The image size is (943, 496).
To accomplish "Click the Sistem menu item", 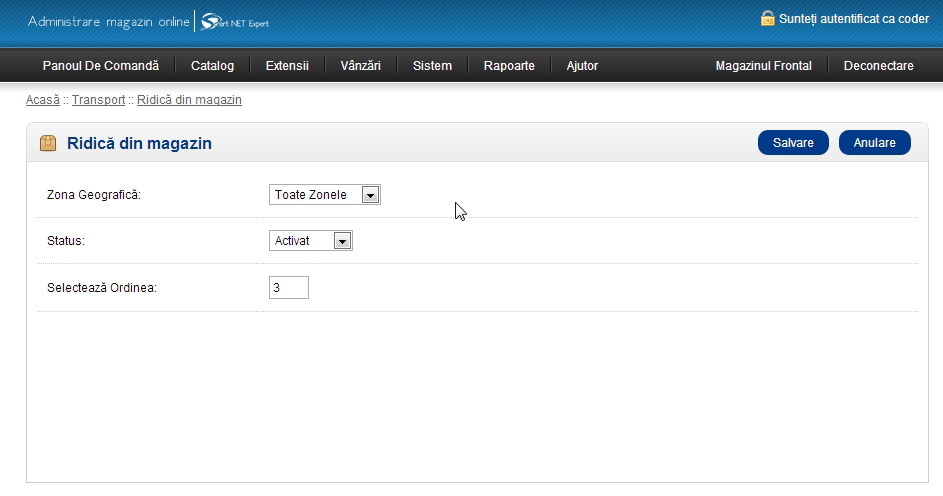I will point(432,66).
